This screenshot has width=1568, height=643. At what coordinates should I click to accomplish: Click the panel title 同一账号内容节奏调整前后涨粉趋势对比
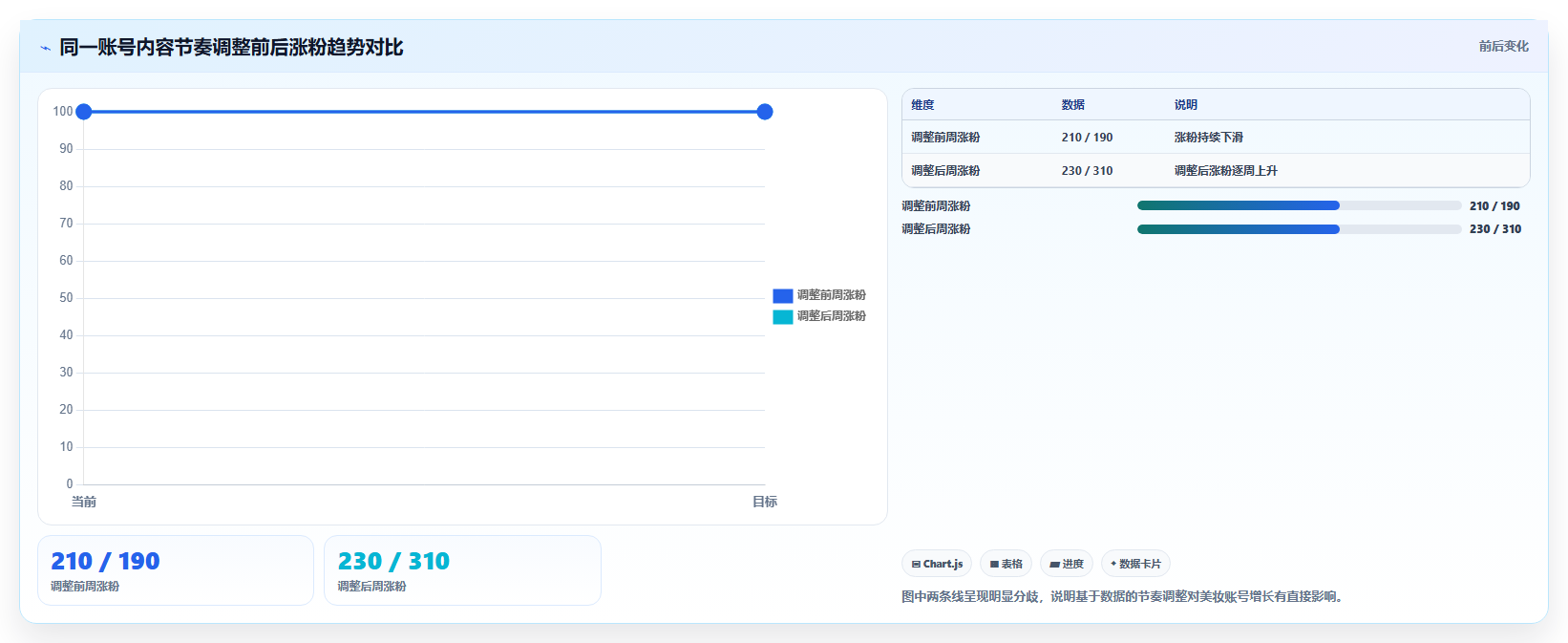pyautogui.click(x=231, y=47)
